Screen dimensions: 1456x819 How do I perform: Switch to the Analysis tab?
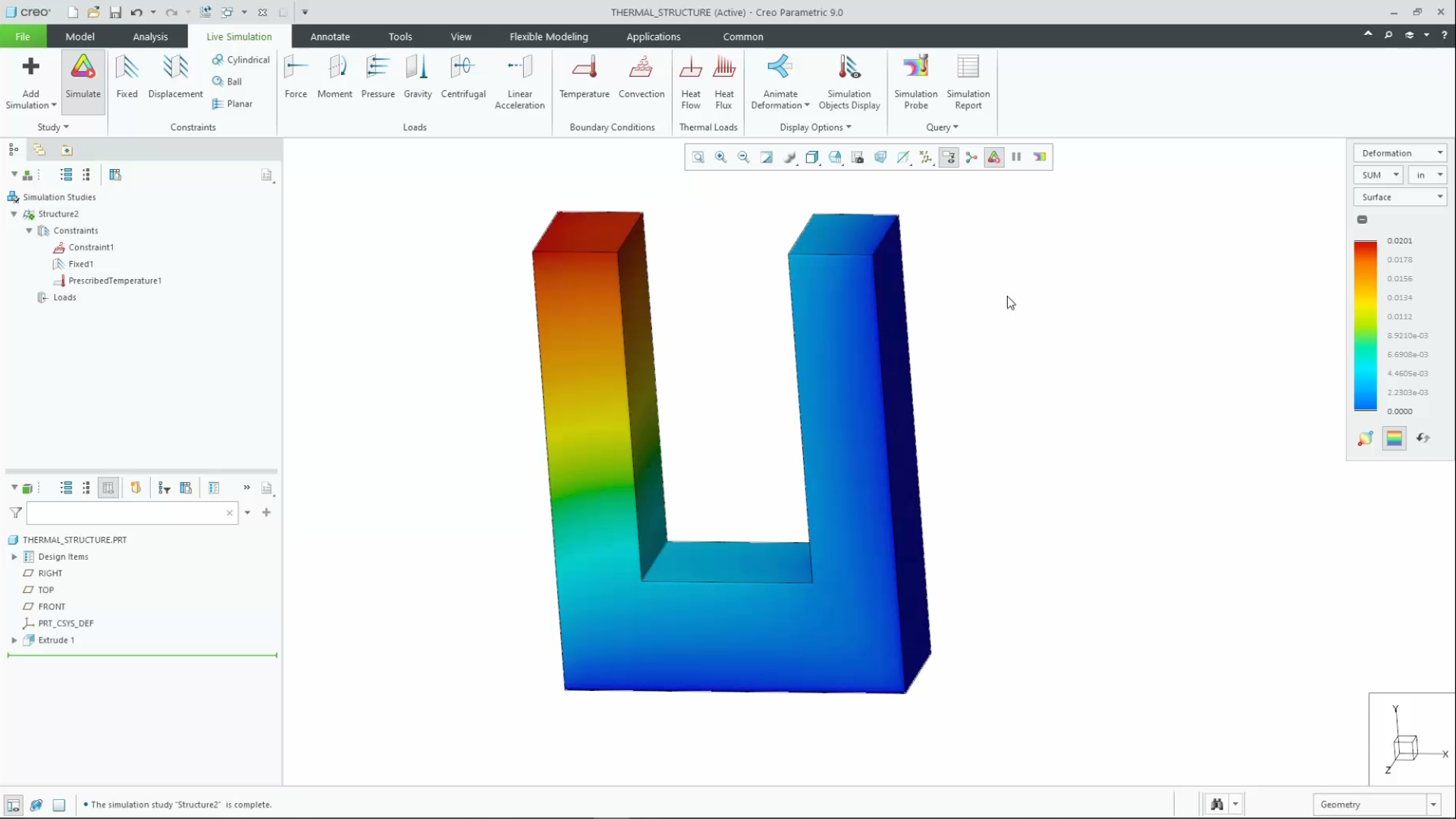coord(150,36)
